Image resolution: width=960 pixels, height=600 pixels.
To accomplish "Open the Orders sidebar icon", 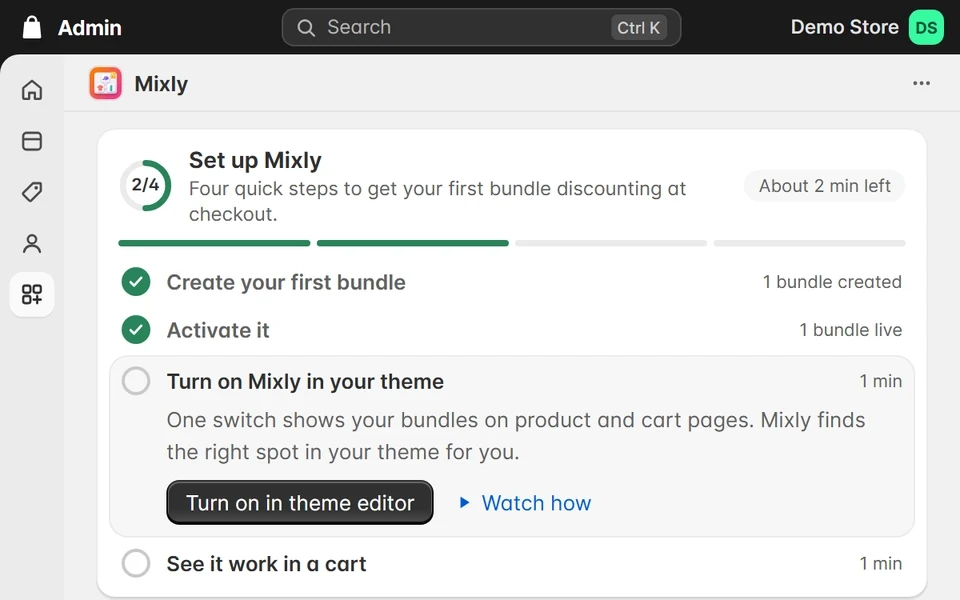I will (x=32, y=141).
